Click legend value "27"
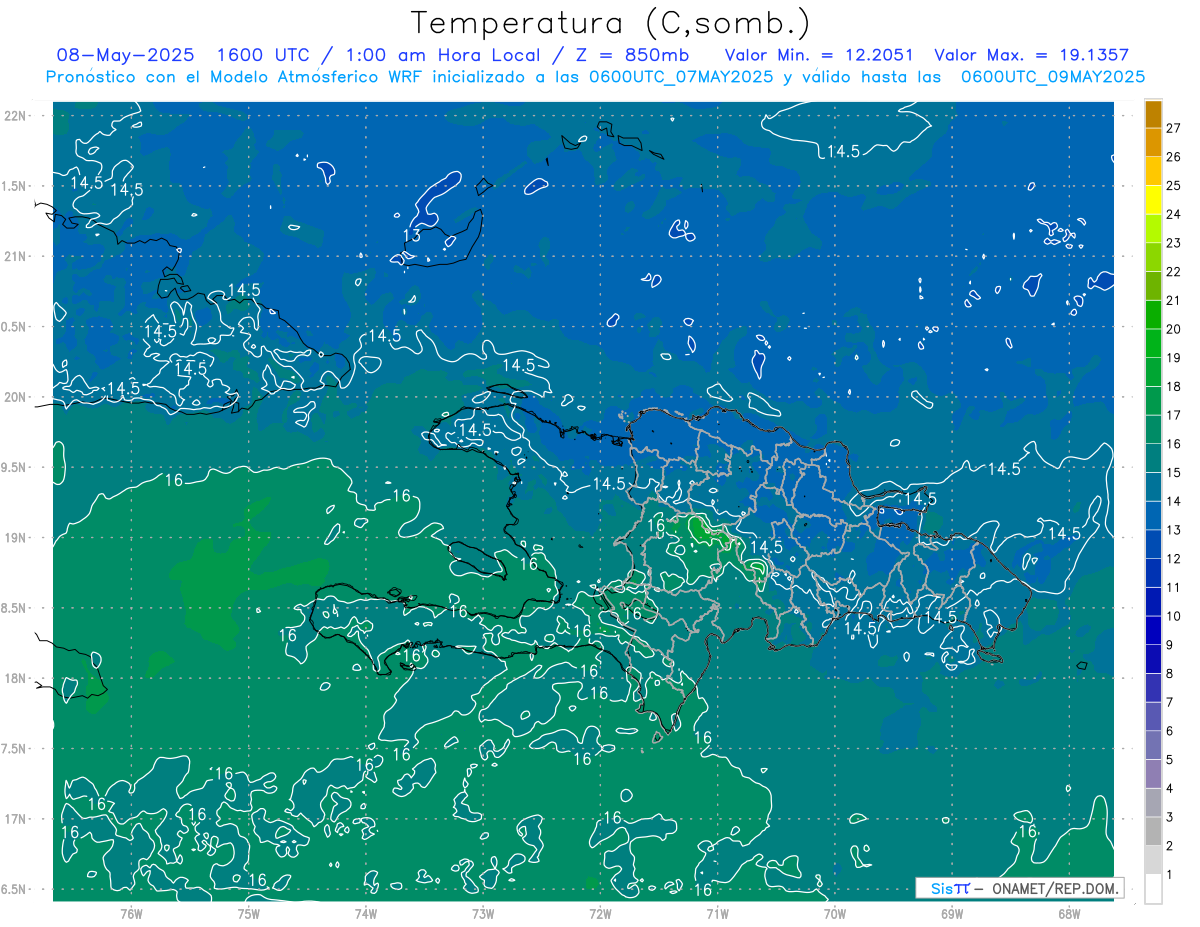1200x927 pixels. point(1174,128)
